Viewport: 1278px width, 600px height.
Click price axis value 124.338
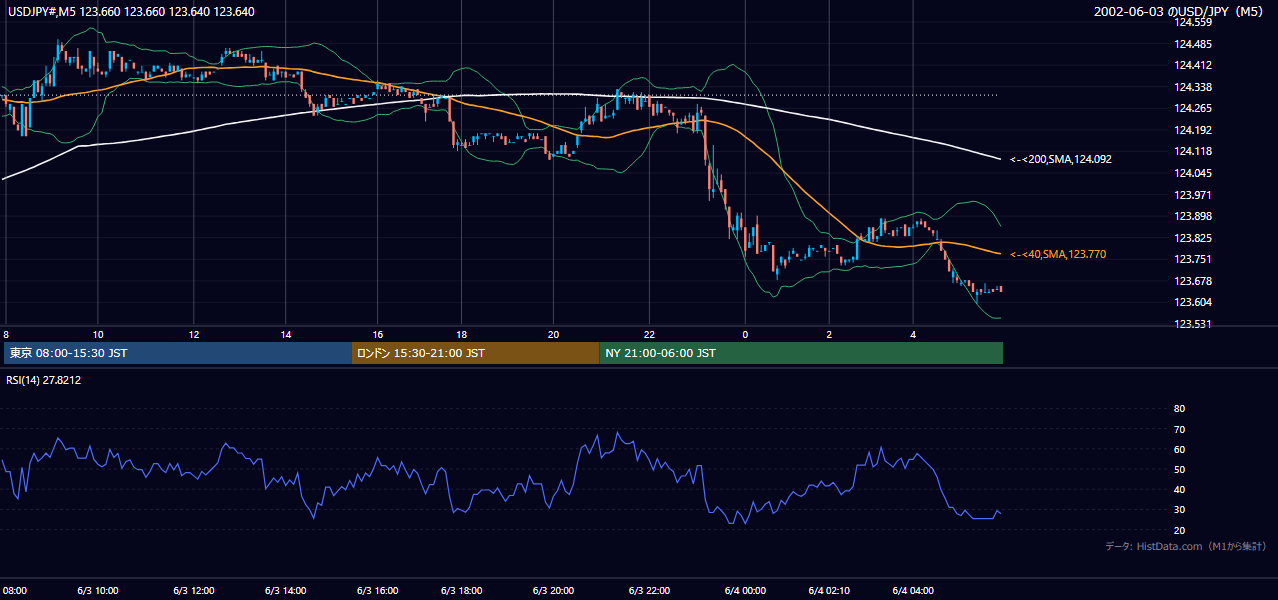(1192, 87)
